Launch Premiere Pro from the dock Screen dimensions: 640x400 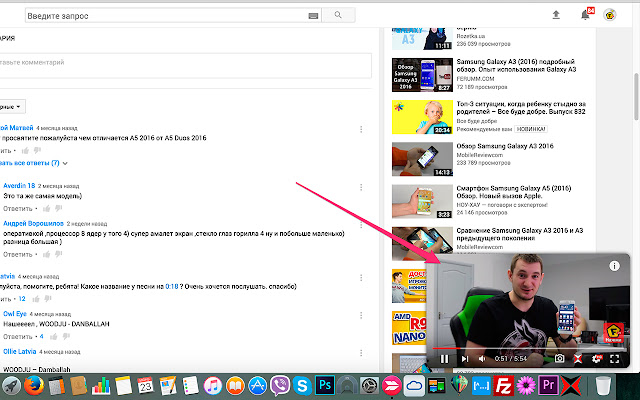click(x=548, y=385)
